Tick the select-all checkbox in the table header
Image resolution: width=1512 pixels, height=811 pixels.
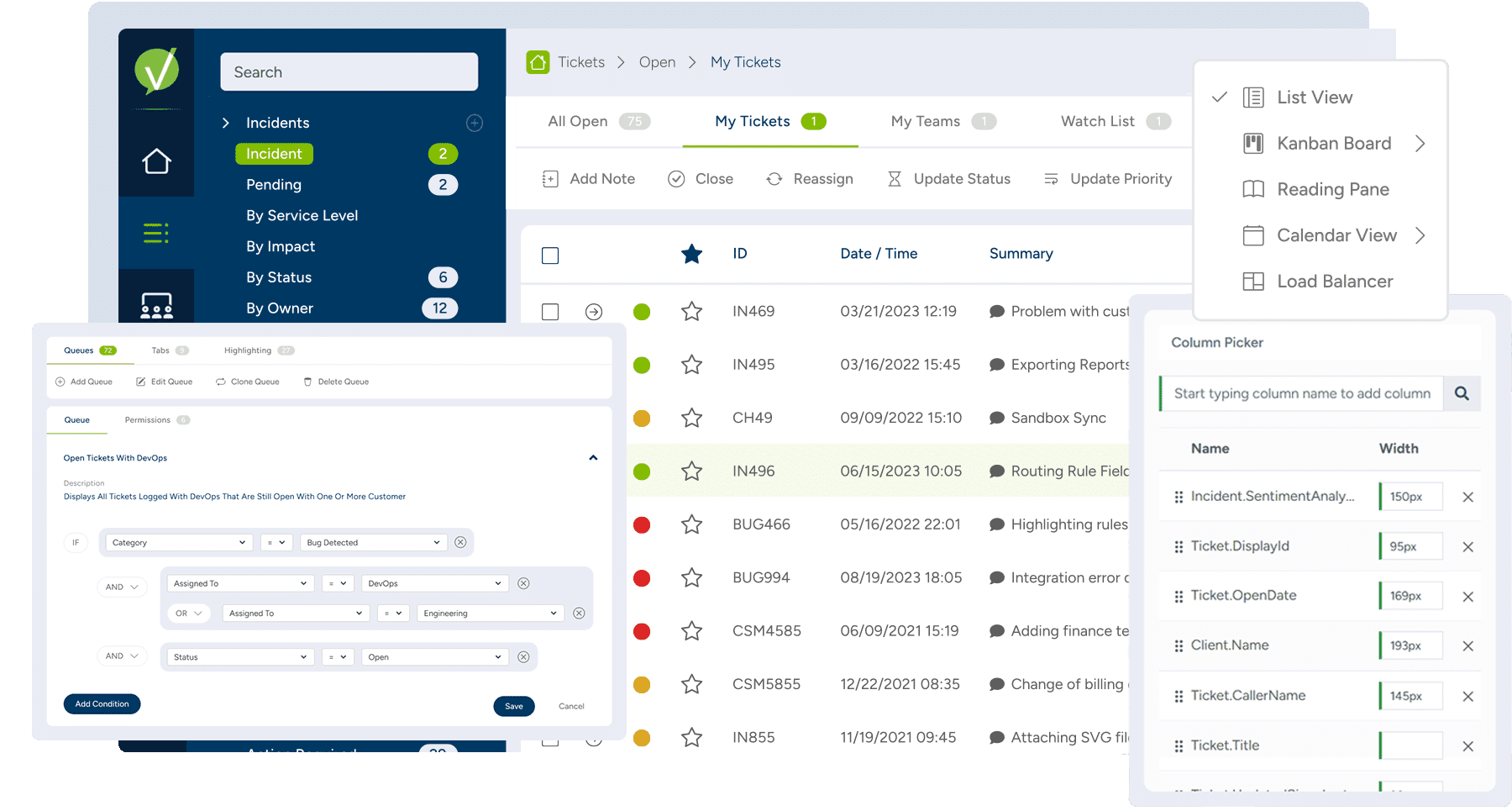[550, 255]
